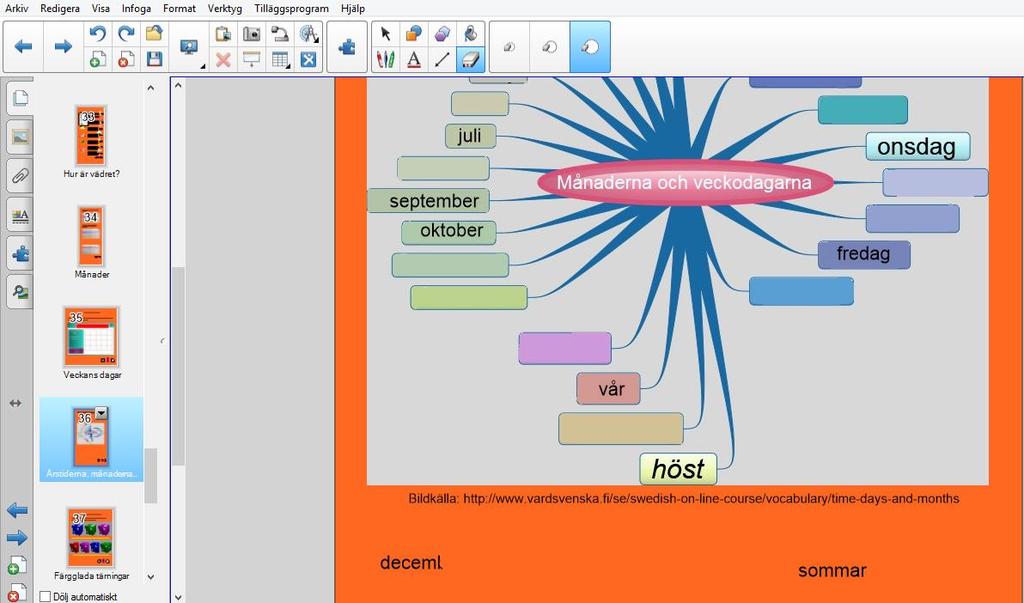This screenshot has width=1024, height=603.
Task: Open the Gallery sidebar tab
Action: click(x=20, y=137)
